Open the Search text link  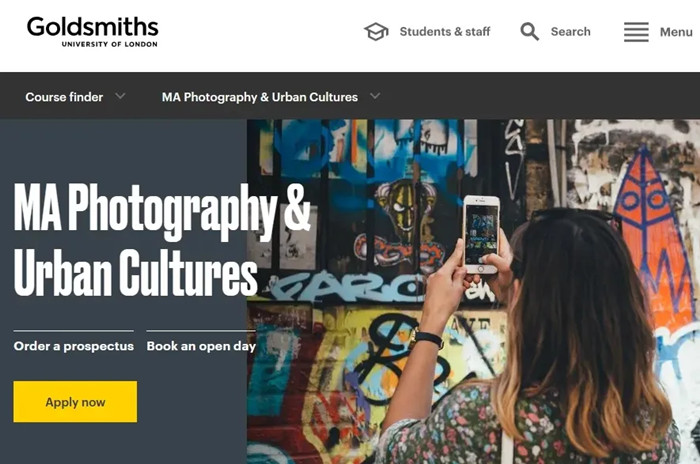coord(571,32)
